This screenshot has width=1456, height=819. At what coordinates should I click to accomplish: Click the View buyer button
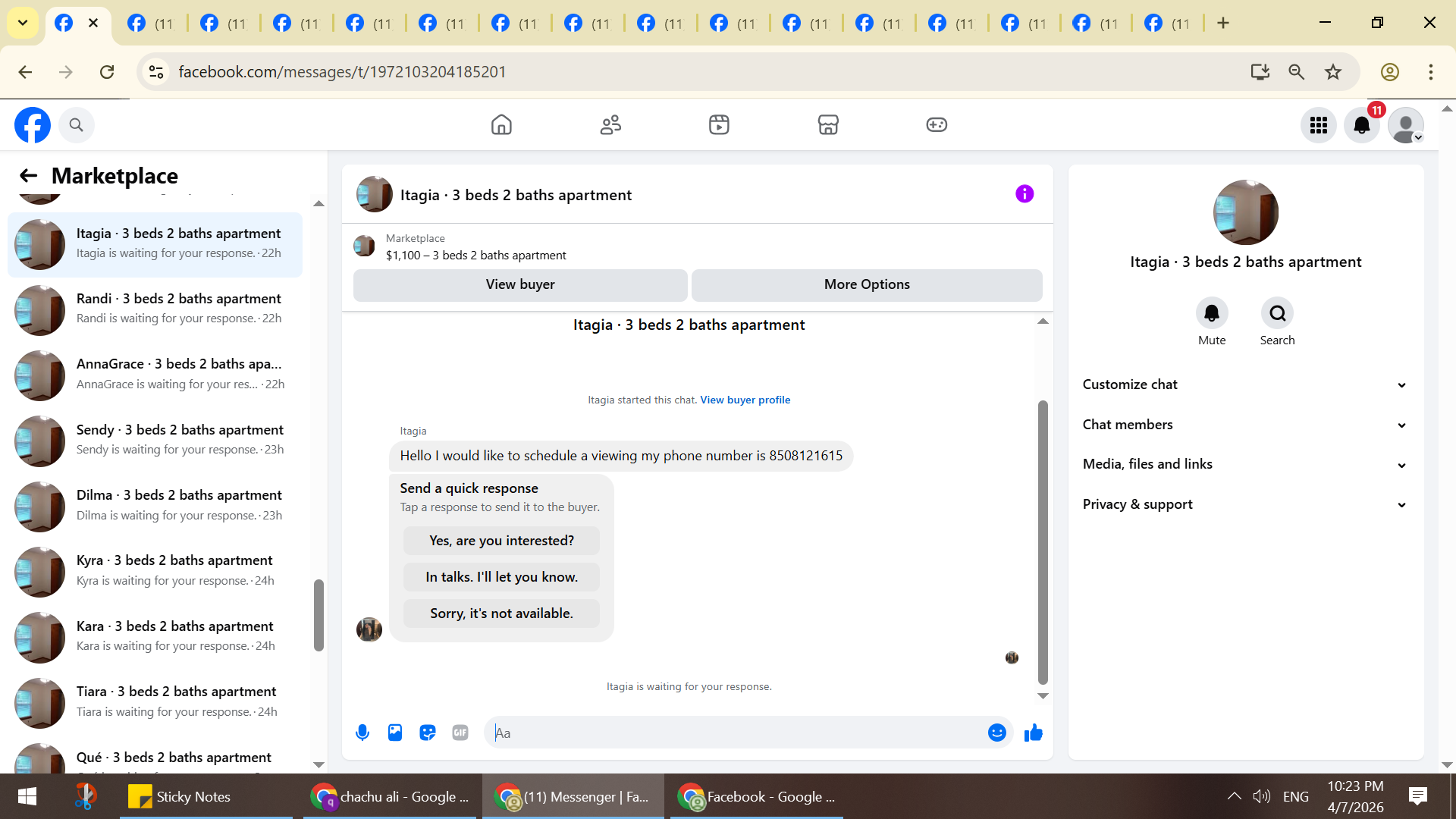[x=520, y=284]
